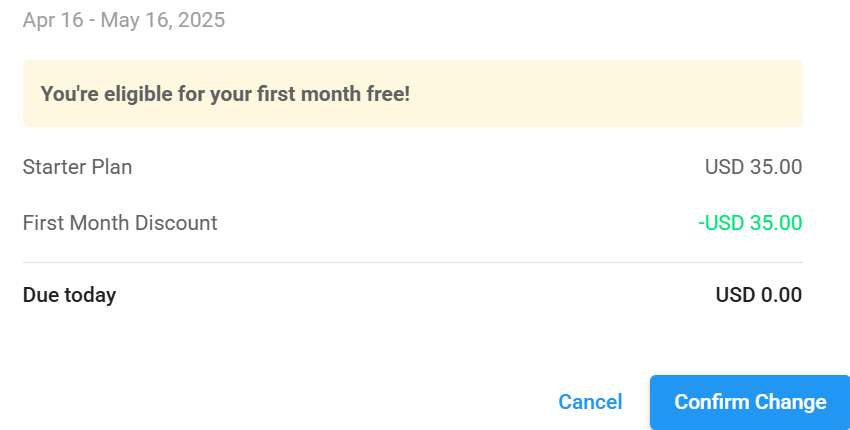Click the bold Due today summary row
850x430 pixels.
(412, 295)
